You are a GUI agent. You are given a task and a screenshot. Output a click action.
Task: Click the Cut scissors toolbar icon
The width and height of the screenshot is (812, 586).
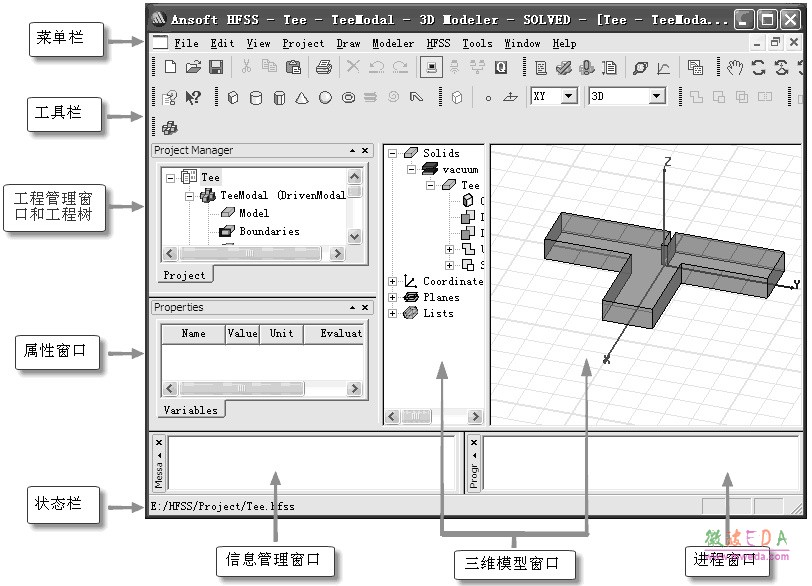[x=246, y=66]
